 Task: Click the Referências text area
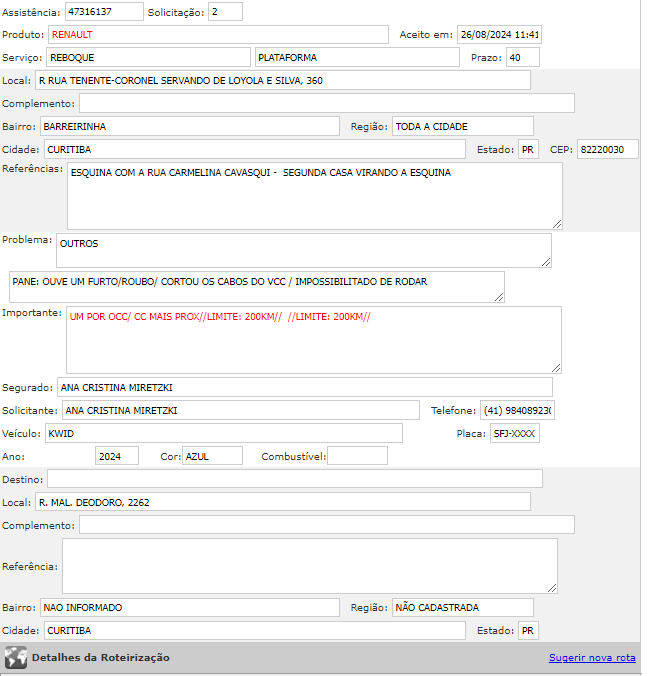(314, 195)
